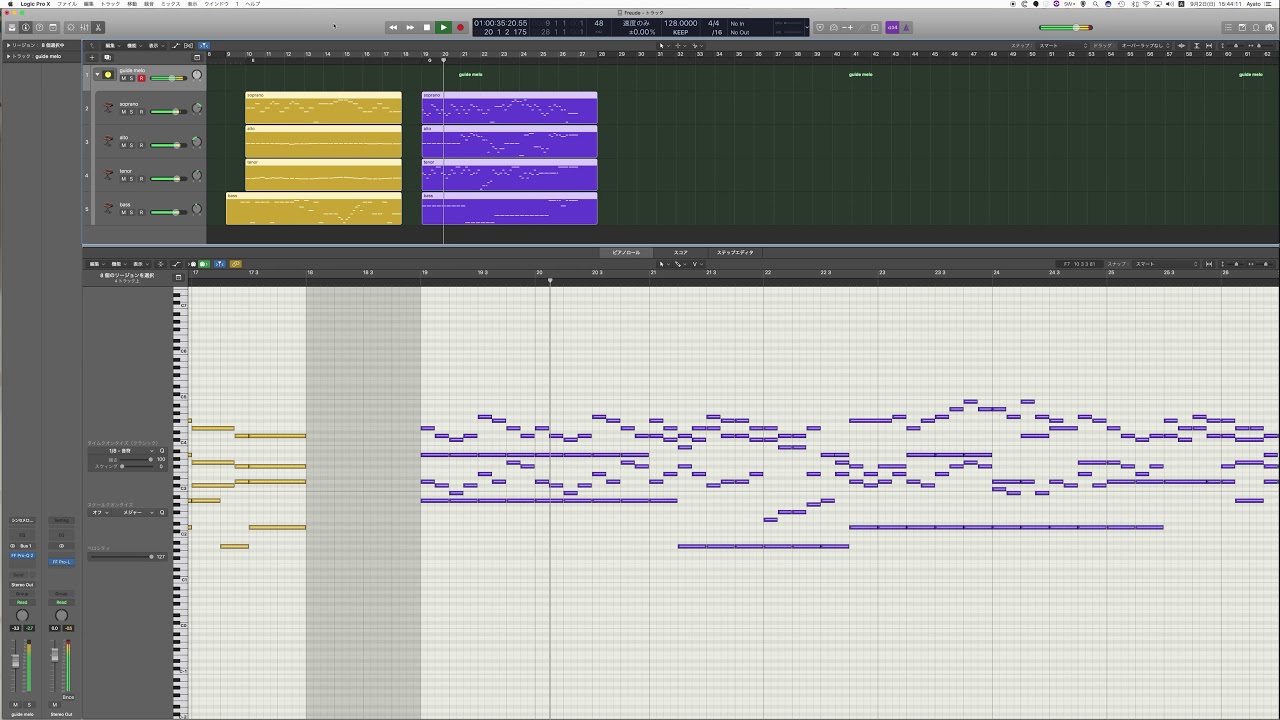Open the ミックス menu in the menu bar
The image size is (1280, 720).
click(x=171, y=4)
